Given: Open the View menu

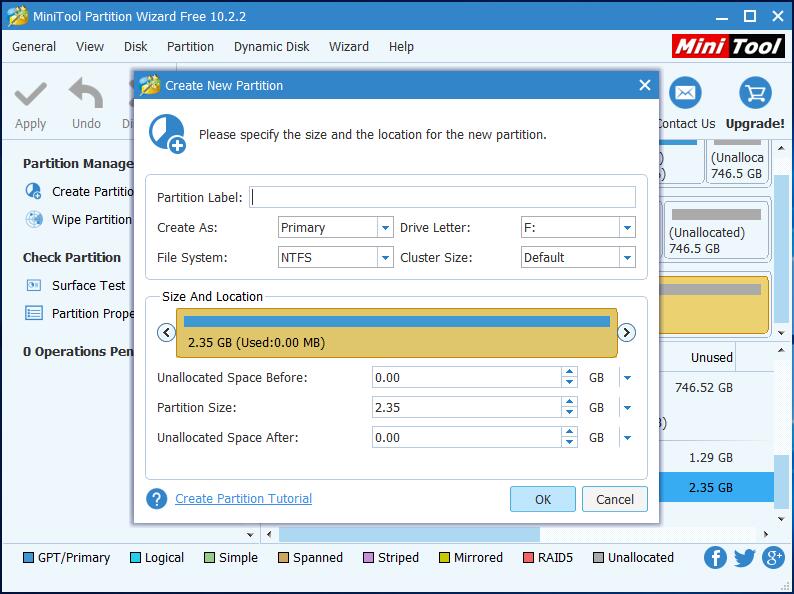Looking at the screenshot, I should 90,47.
